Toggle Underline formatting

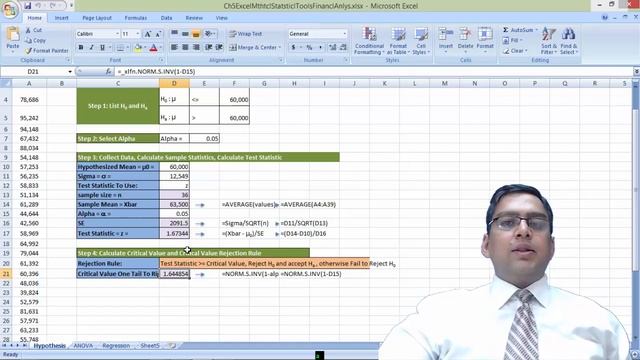click(x=102, y=48)
